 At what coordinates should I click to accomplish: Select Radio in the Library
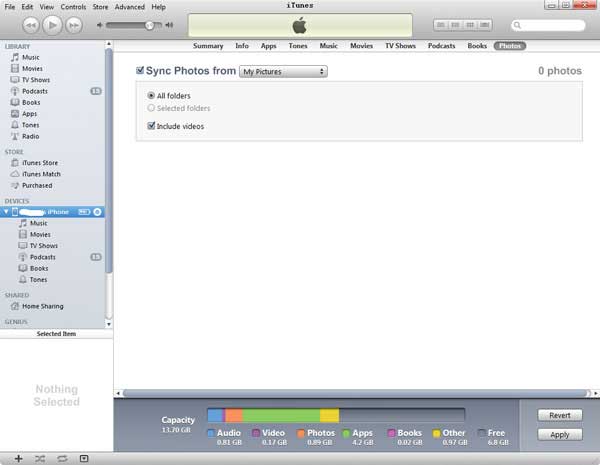pos(31,136)
